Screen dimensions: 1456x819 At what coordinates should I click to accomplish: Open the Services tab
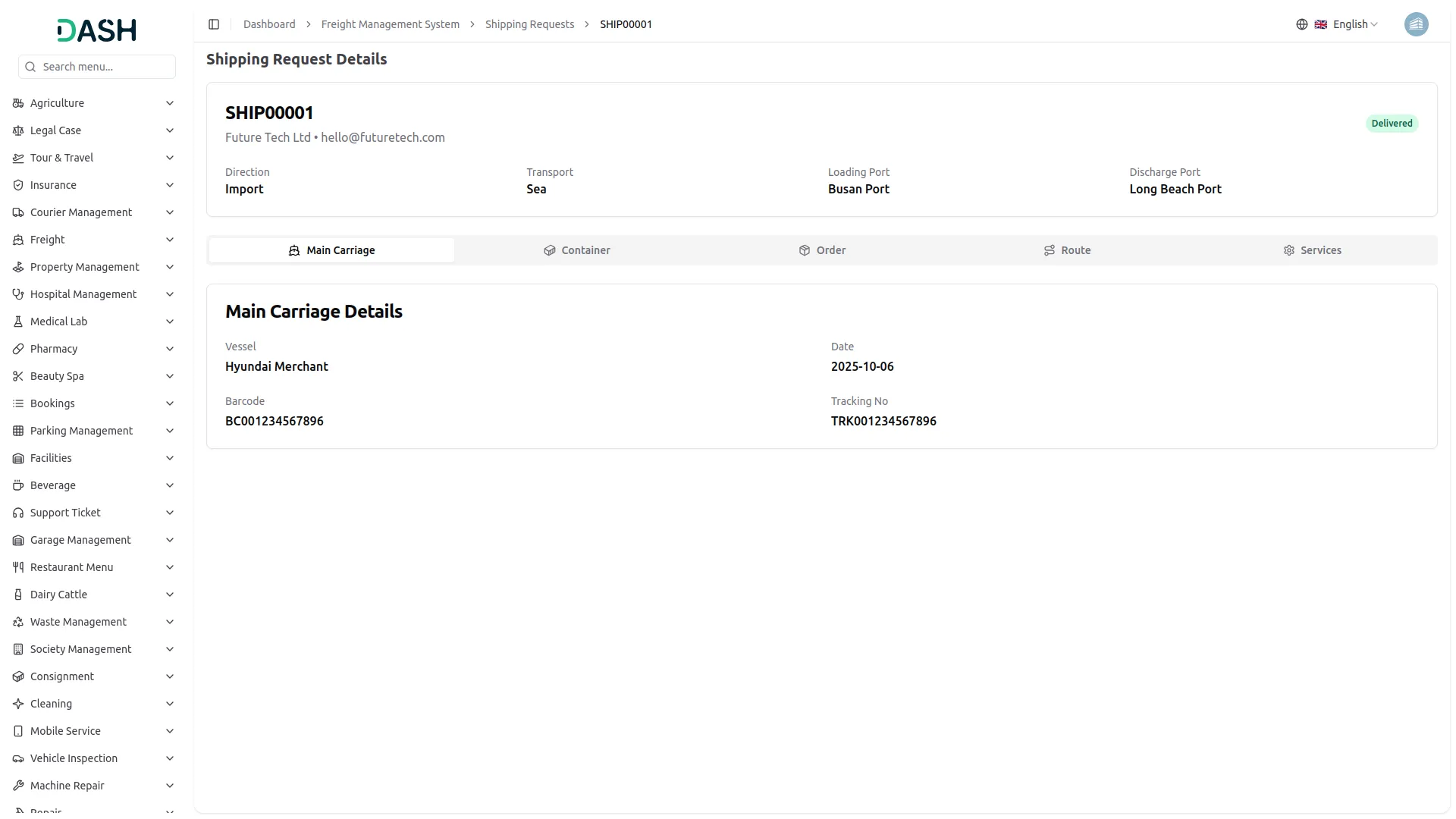(x=1312, y=250)
